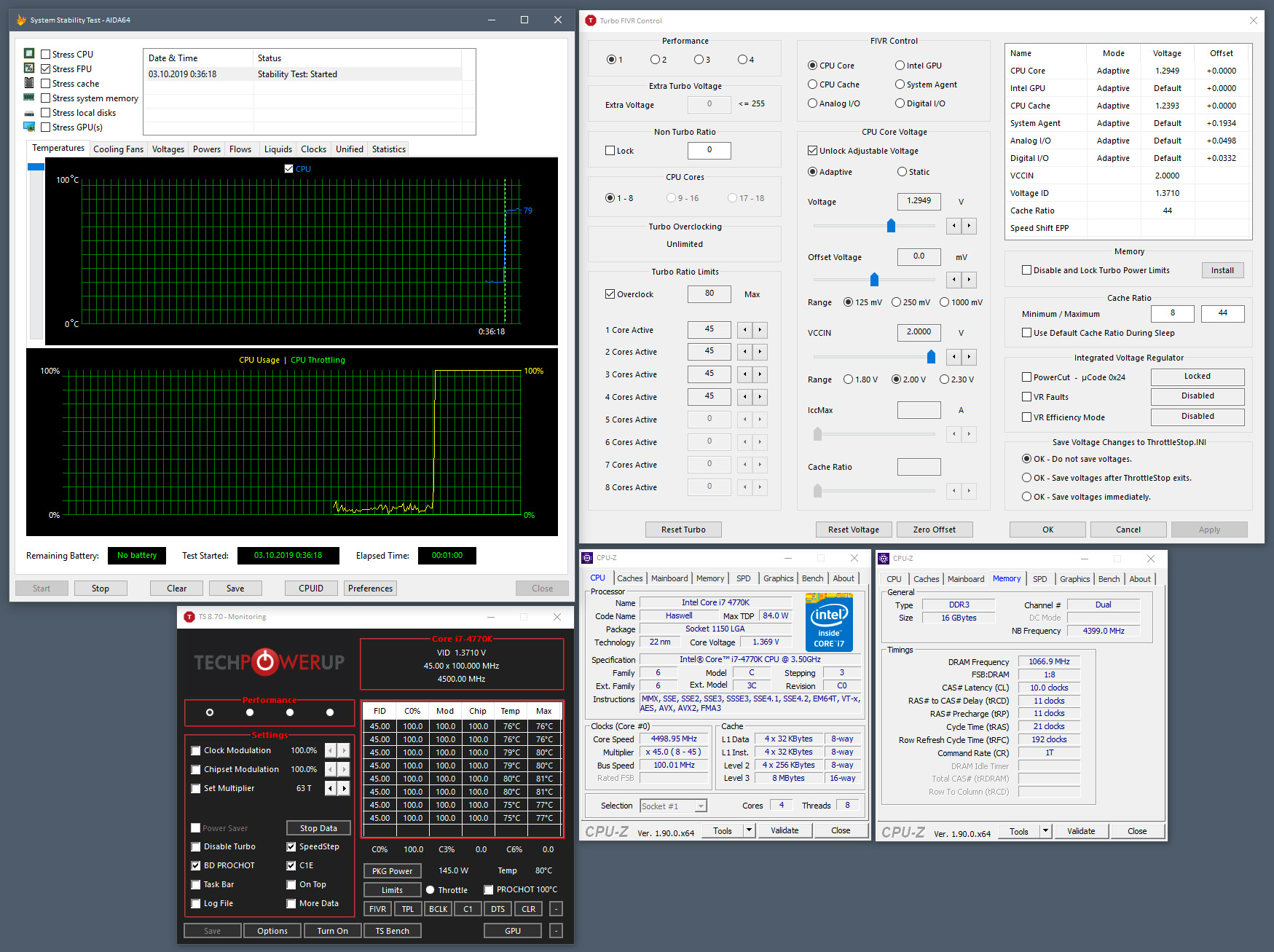The image size is (1274, 952).
Task: Toggle the CPU temperature graph checkbox
Action: pos(289,169)
